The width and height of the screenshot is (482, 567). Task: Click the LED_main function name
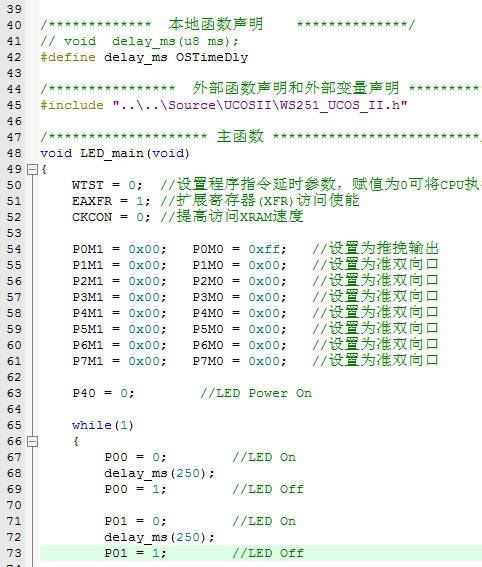(x=112, y=153)
